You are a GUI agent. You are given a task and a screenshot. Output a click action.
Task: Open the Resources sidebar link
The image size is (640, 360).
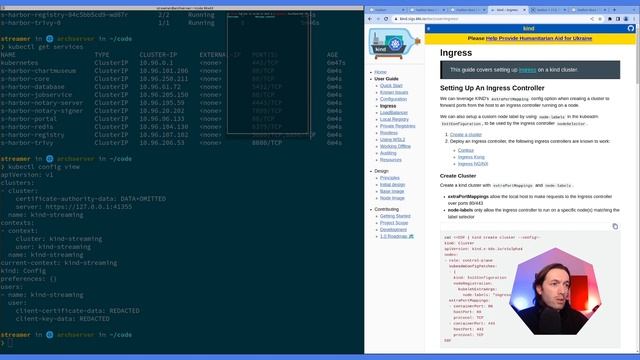(x=391, y=160)
